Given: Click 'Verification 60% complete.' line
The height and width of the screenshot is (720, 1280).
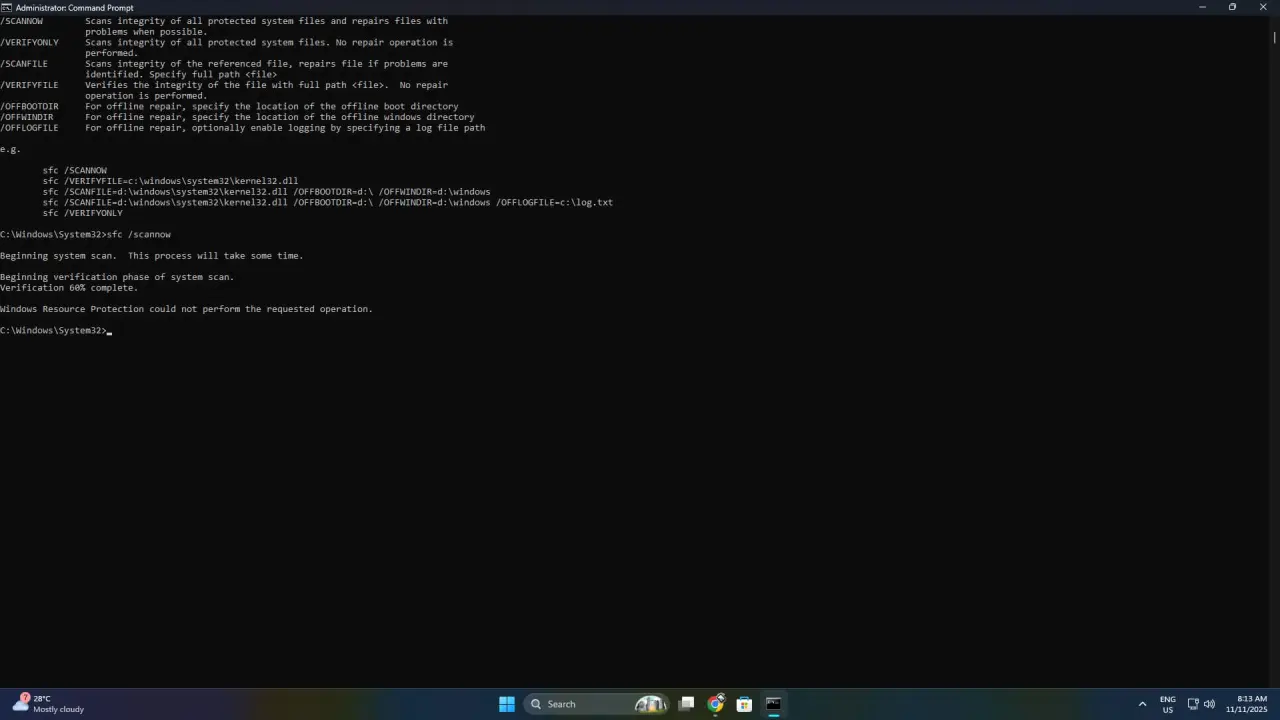Looking at the screenshot, I should (x=69, y=288).
